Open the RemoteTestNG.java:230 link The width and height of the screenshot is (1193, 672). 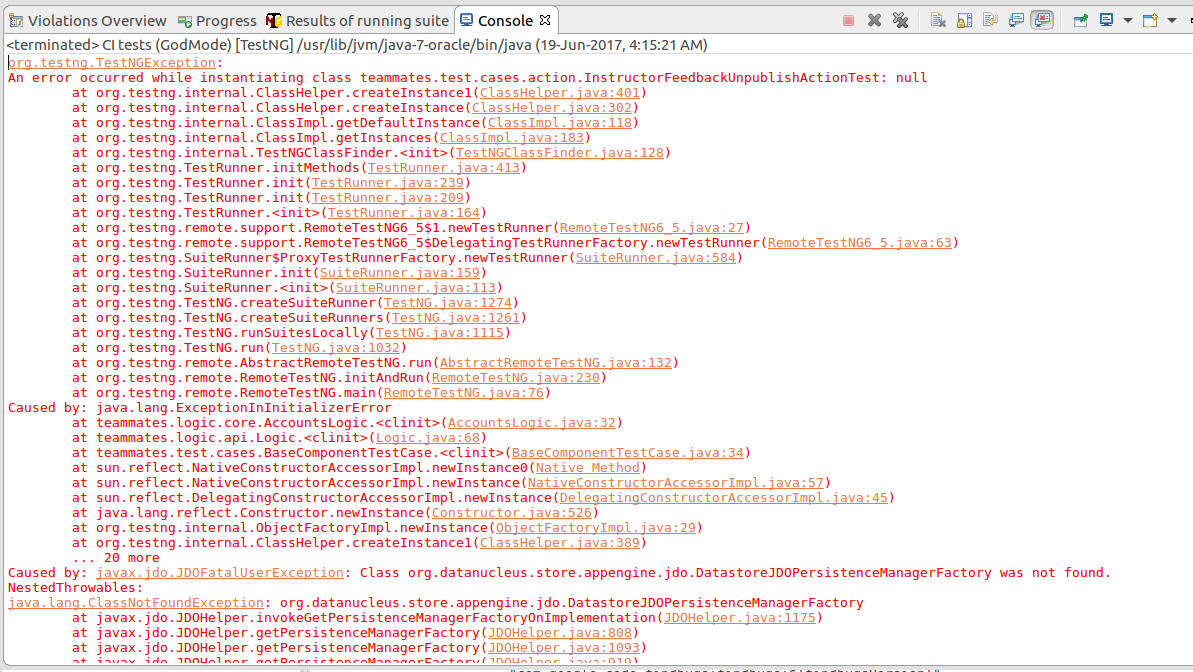516,377
